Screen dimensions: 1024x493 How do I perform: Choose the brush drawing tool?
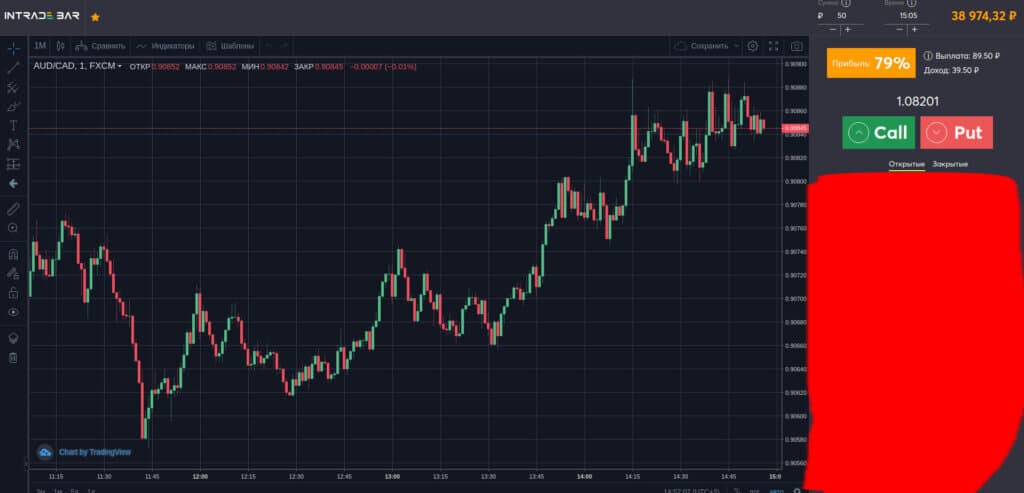[14, 106]
